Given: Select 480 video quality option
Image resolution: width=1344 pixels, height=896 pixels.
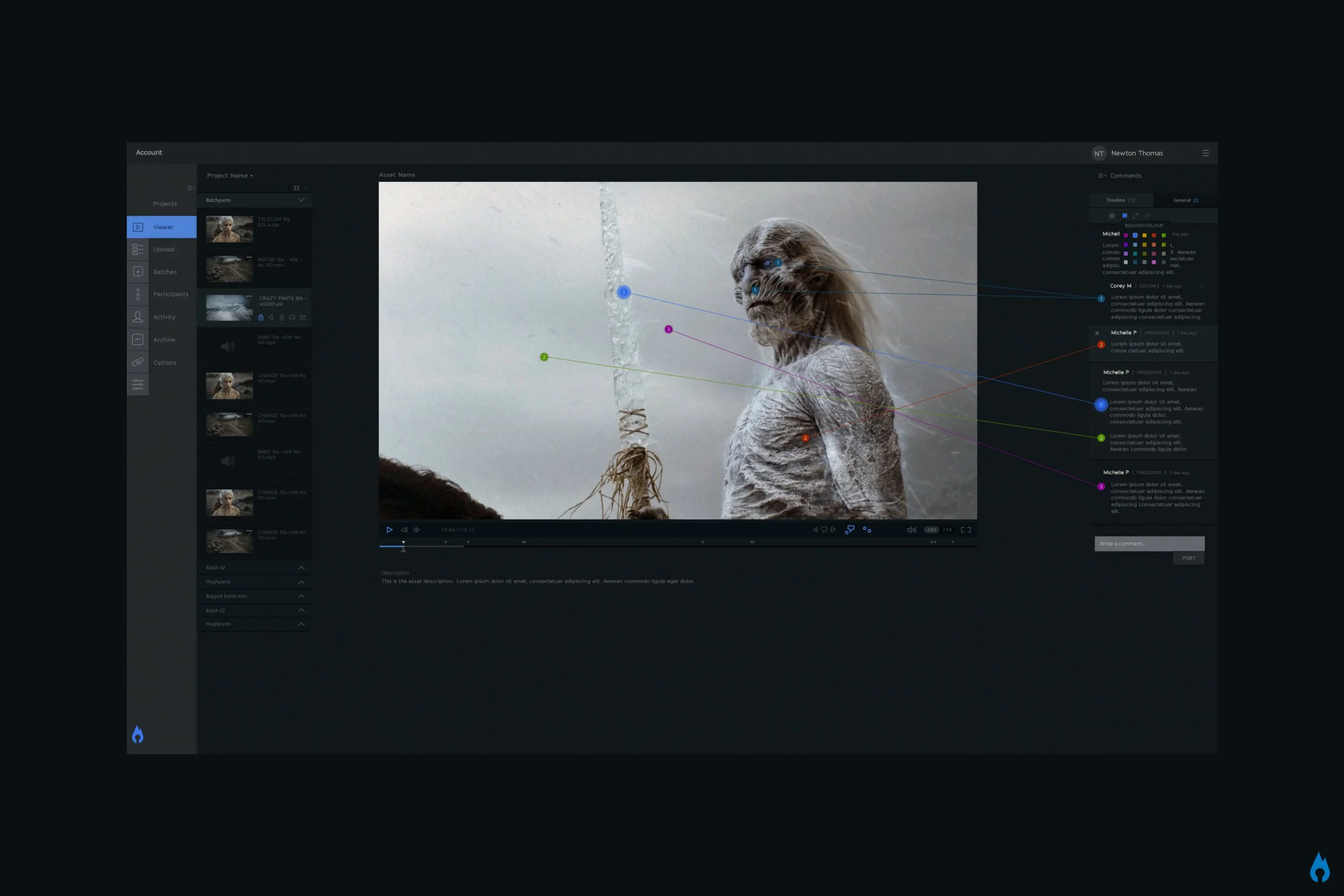Looking at the screenshot, I should [932, 530].
